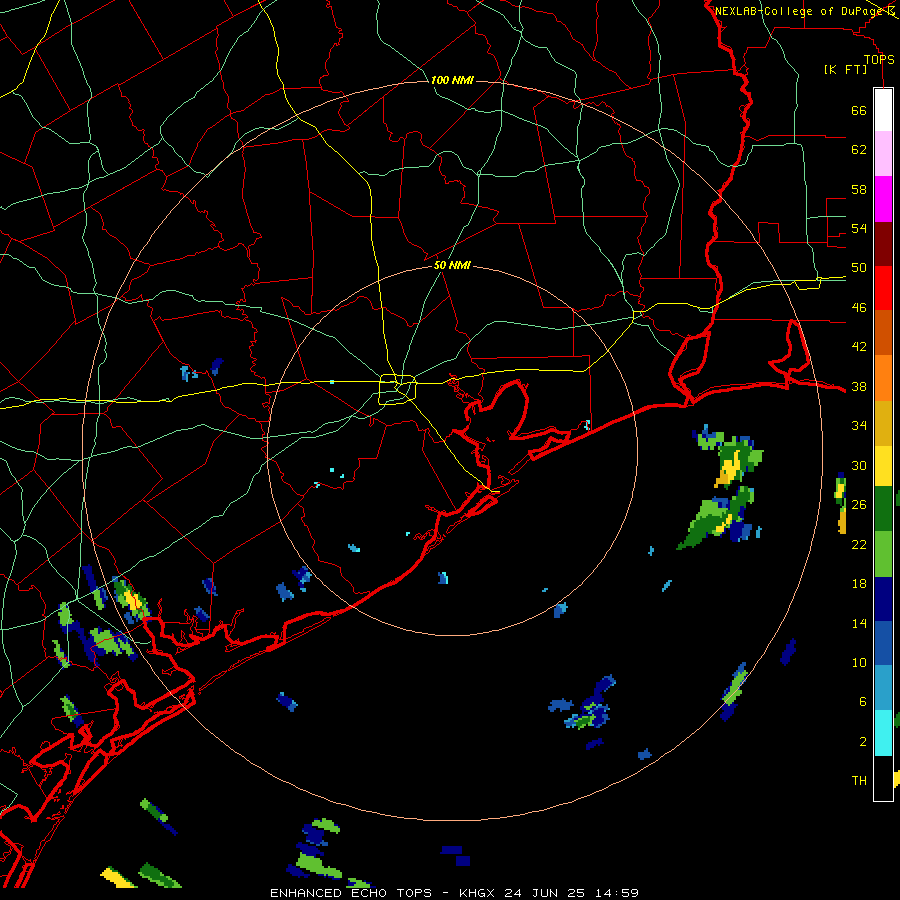This screenshot has width=900, height=900.
Task: Select the 50 legend value
Action: point(859,267)
